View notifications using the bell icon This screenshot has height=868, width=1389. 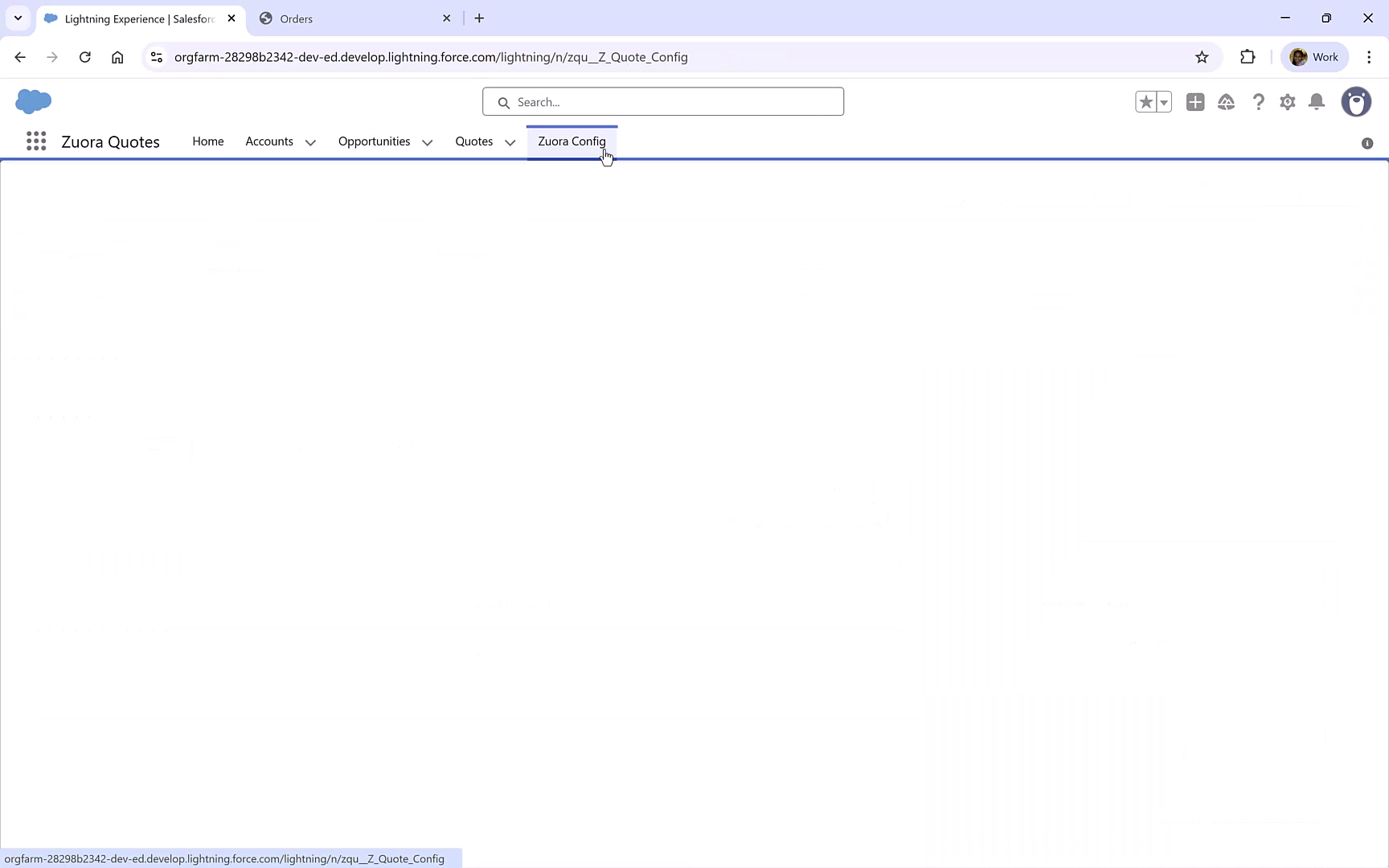pyautogui.click(x=1317, y=102)
